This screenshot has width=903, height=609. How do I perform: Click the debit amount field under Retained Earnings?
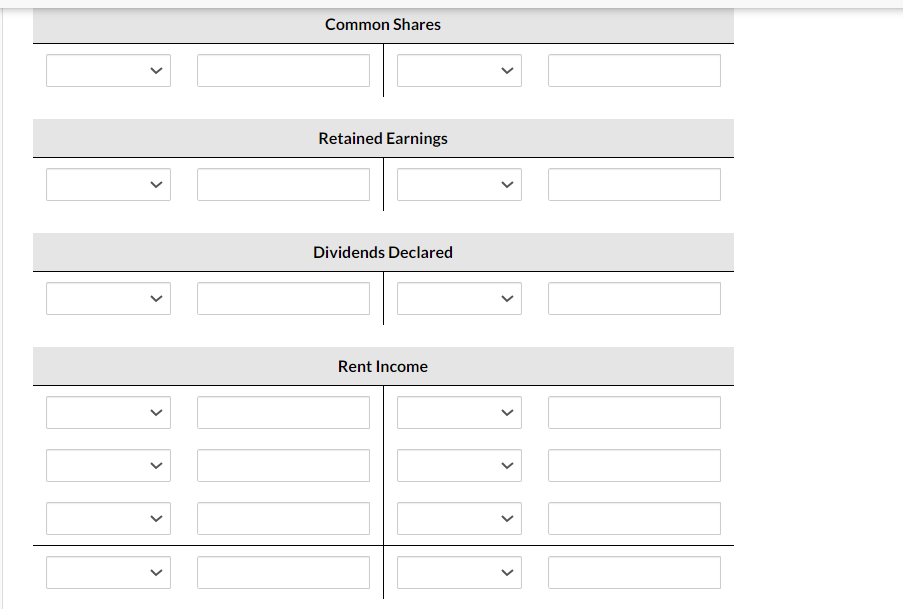[283, 184]
